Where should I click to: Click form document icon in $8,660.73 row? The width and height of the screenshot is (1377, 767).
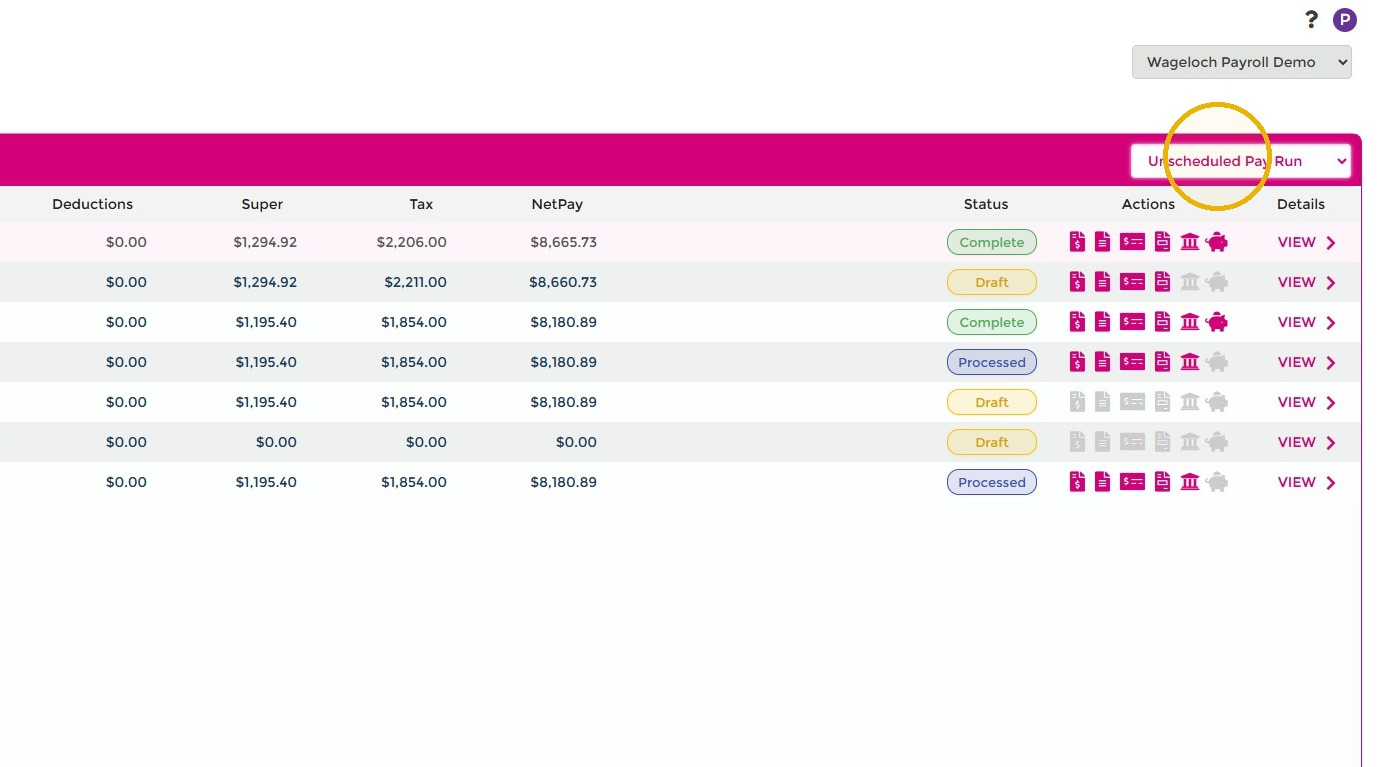1162,282
